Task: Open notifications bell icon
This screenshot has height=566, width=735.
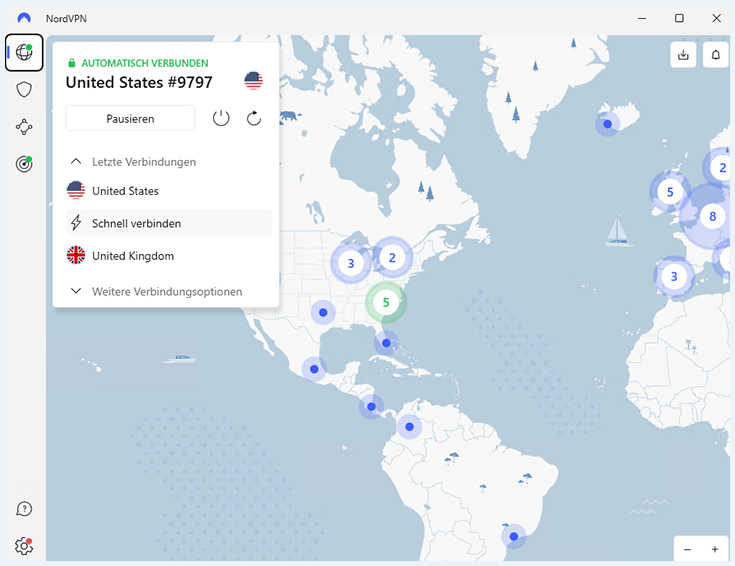Action: 715,55
